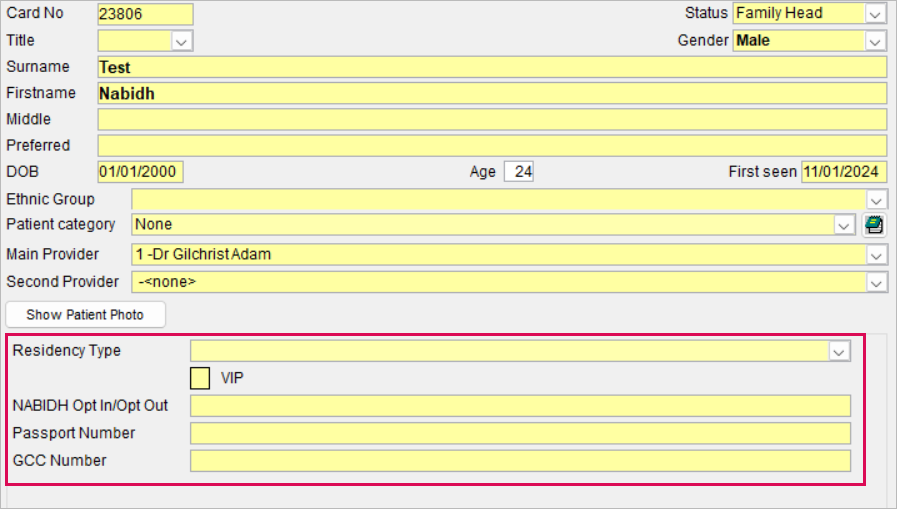Click the Preferred name field
897x509 pixels.
coord(492,146)
